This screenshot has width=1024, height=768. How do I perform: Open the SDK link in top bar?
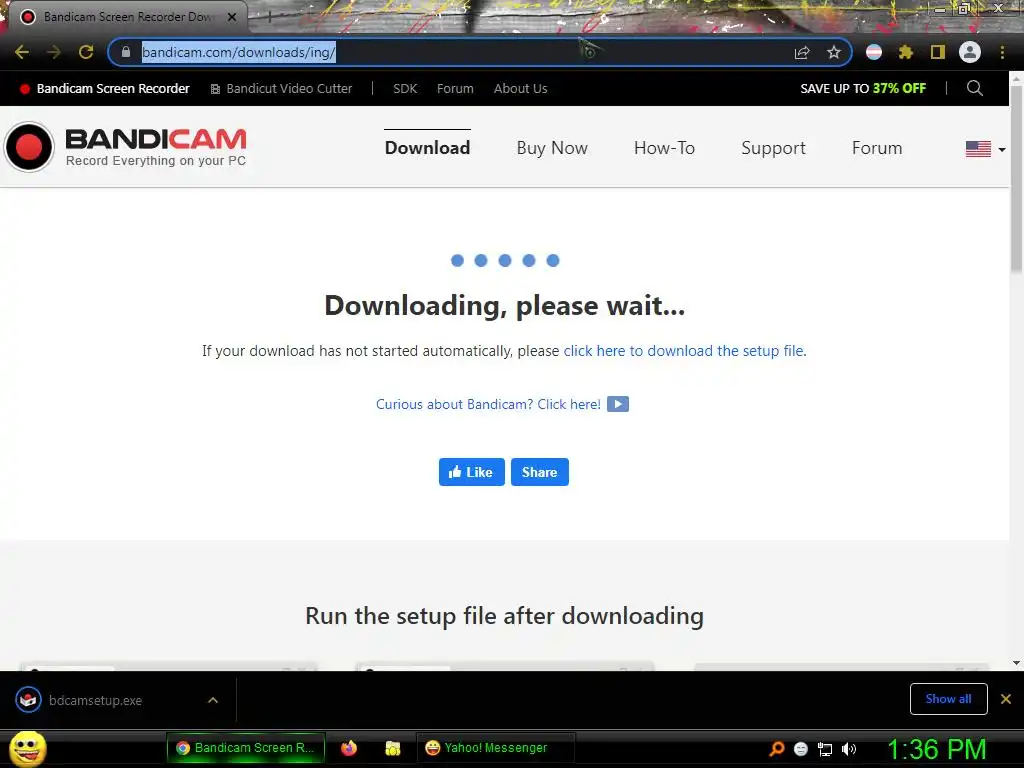click(x=405, y=88)
